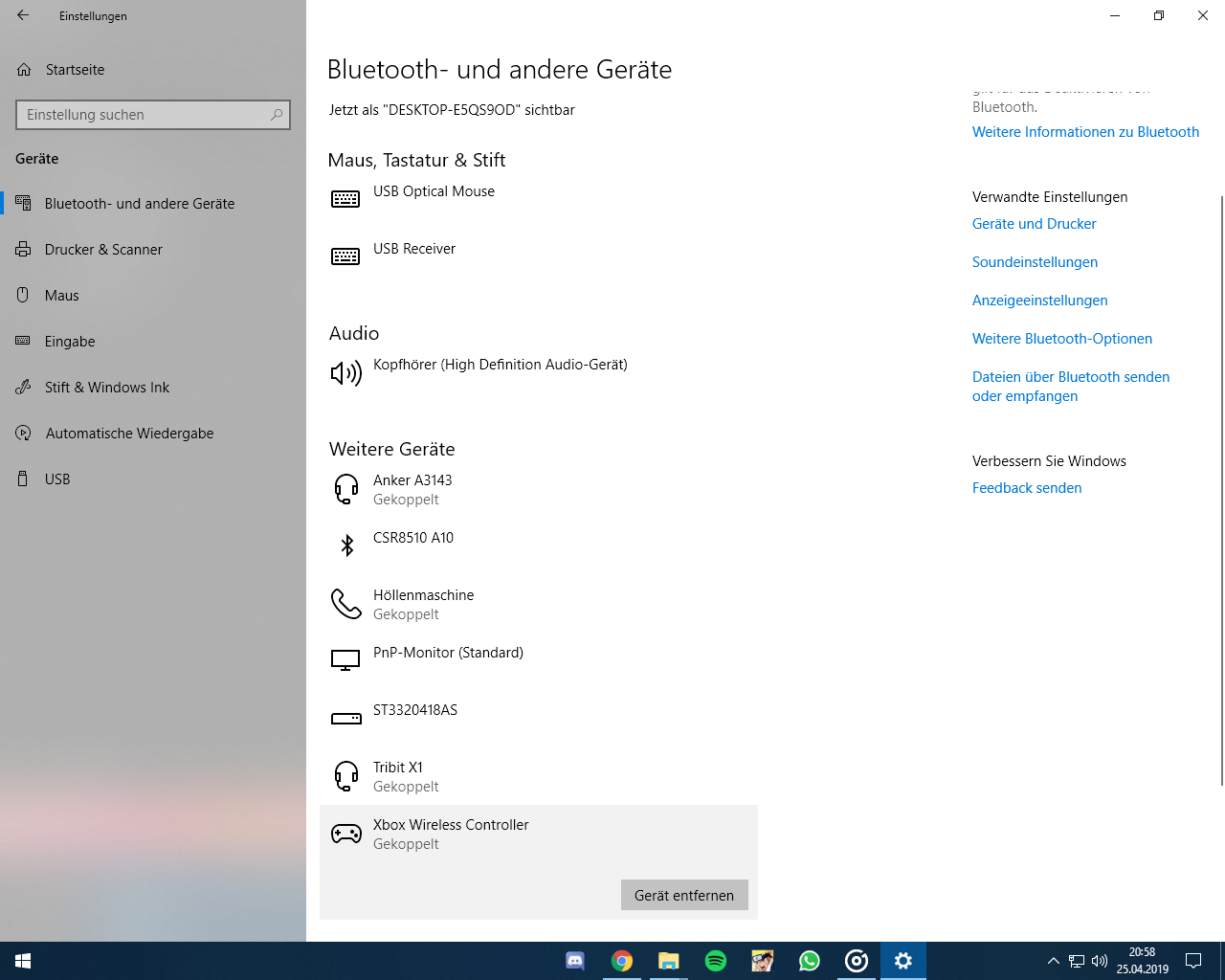Click the USB Optical Mouse keyboard icon

point(345,199)
